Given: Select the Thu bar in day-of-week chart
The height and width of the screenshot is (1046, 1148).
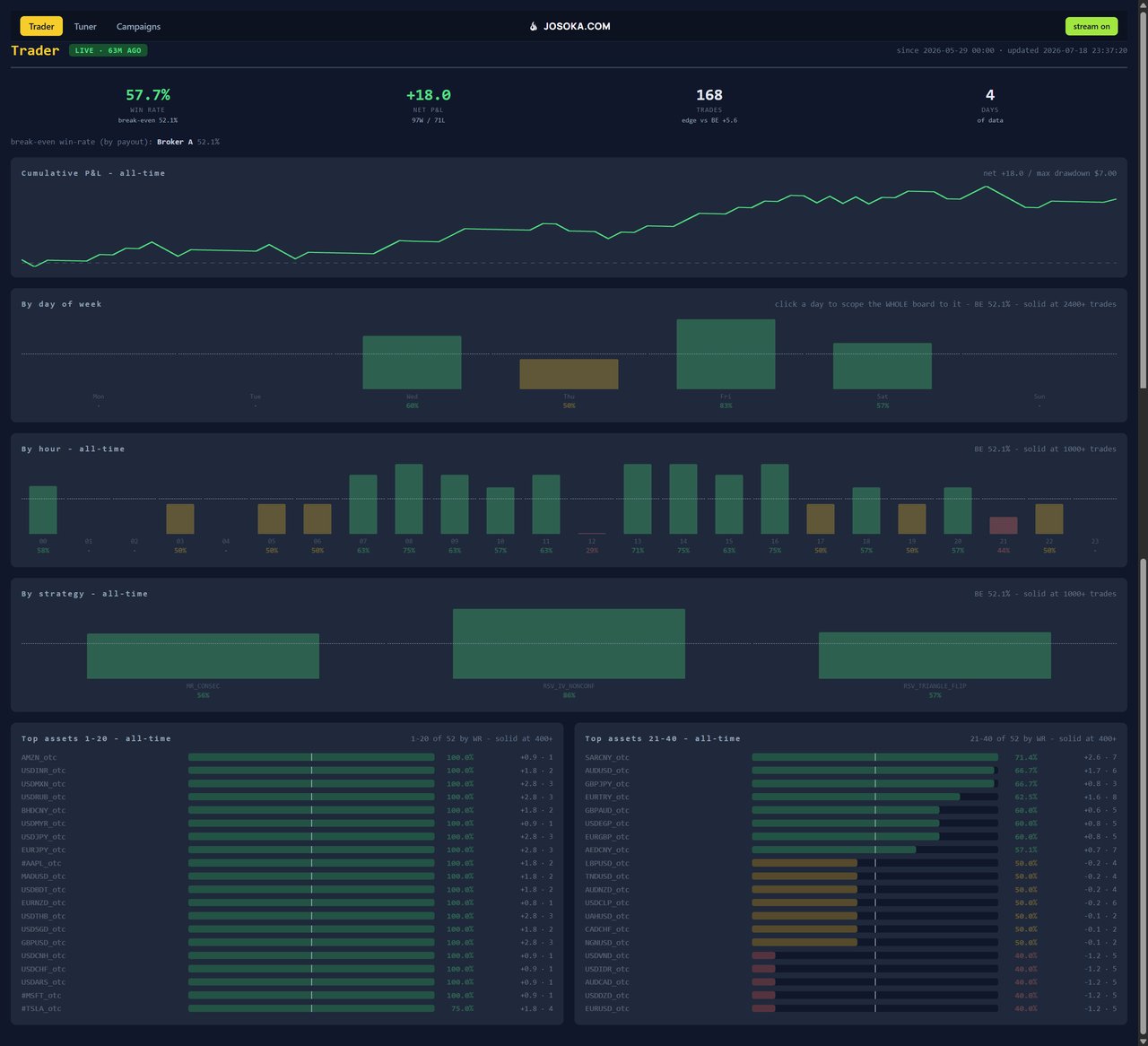Looking at the screenshot, I should point(569,374).
